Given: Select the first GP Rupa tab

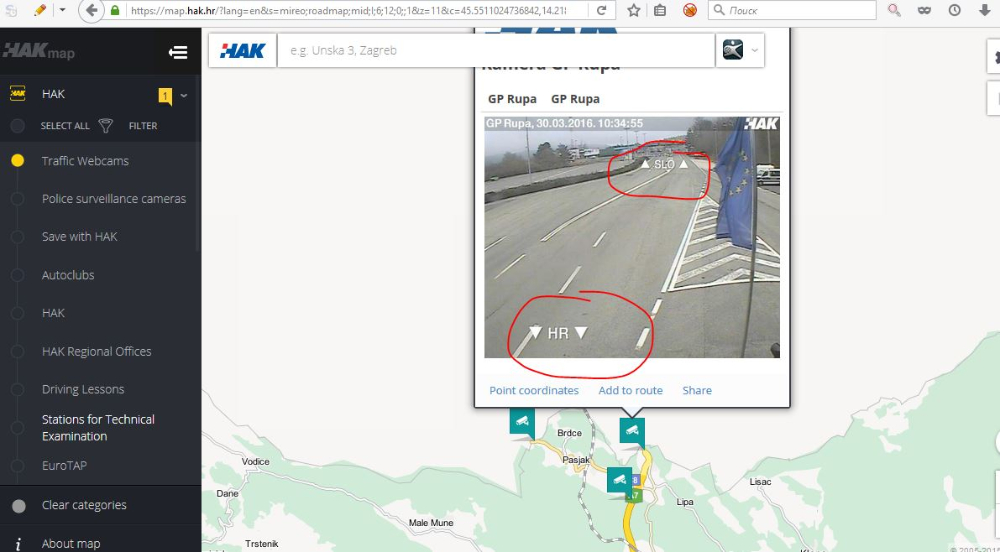Looking at the screenshot, I should [512, 99].
